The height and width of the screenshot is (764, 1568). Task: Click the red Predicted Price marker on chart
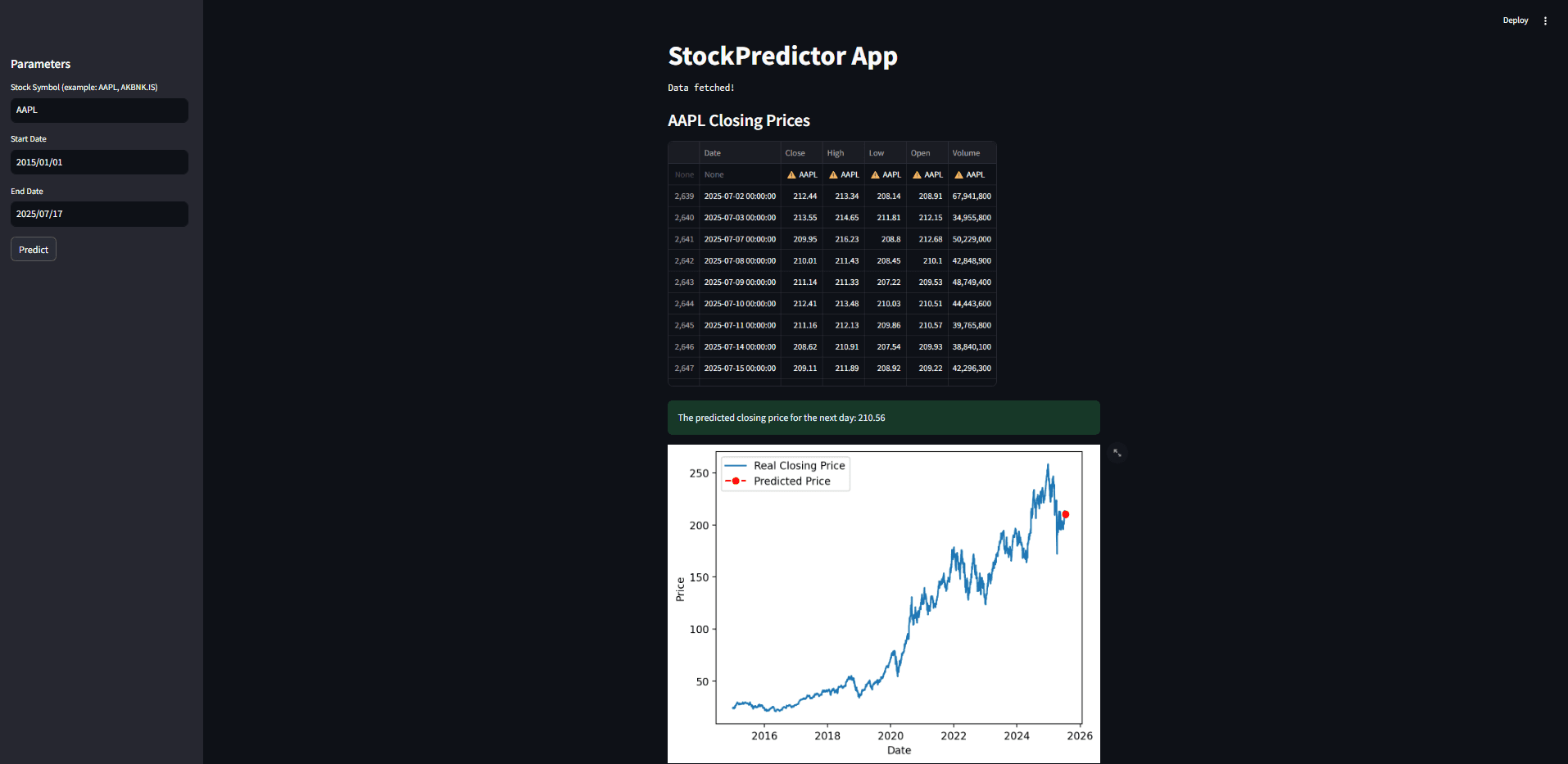click(1065, 514)
